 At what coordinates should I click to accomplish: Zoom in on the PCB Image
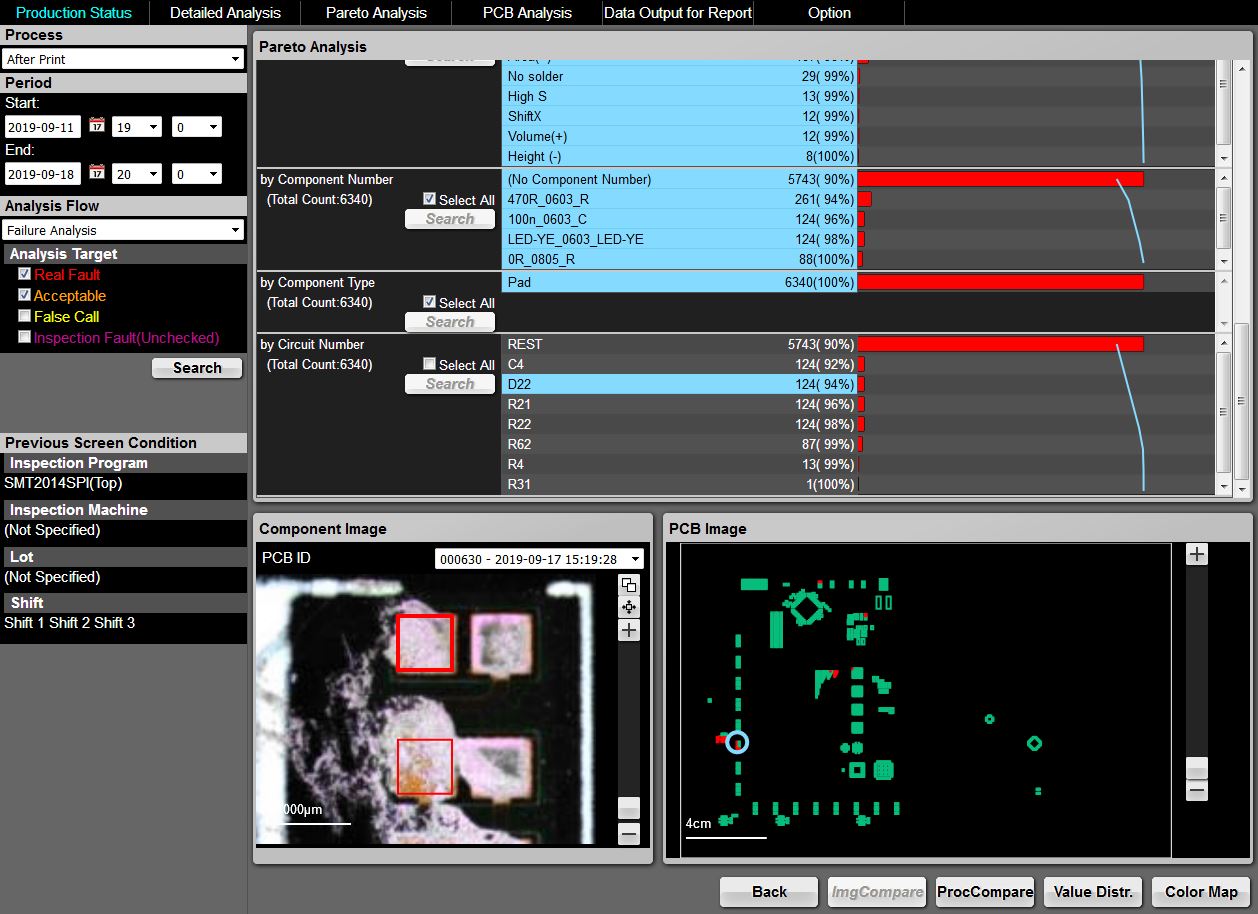click(1196, 554)
